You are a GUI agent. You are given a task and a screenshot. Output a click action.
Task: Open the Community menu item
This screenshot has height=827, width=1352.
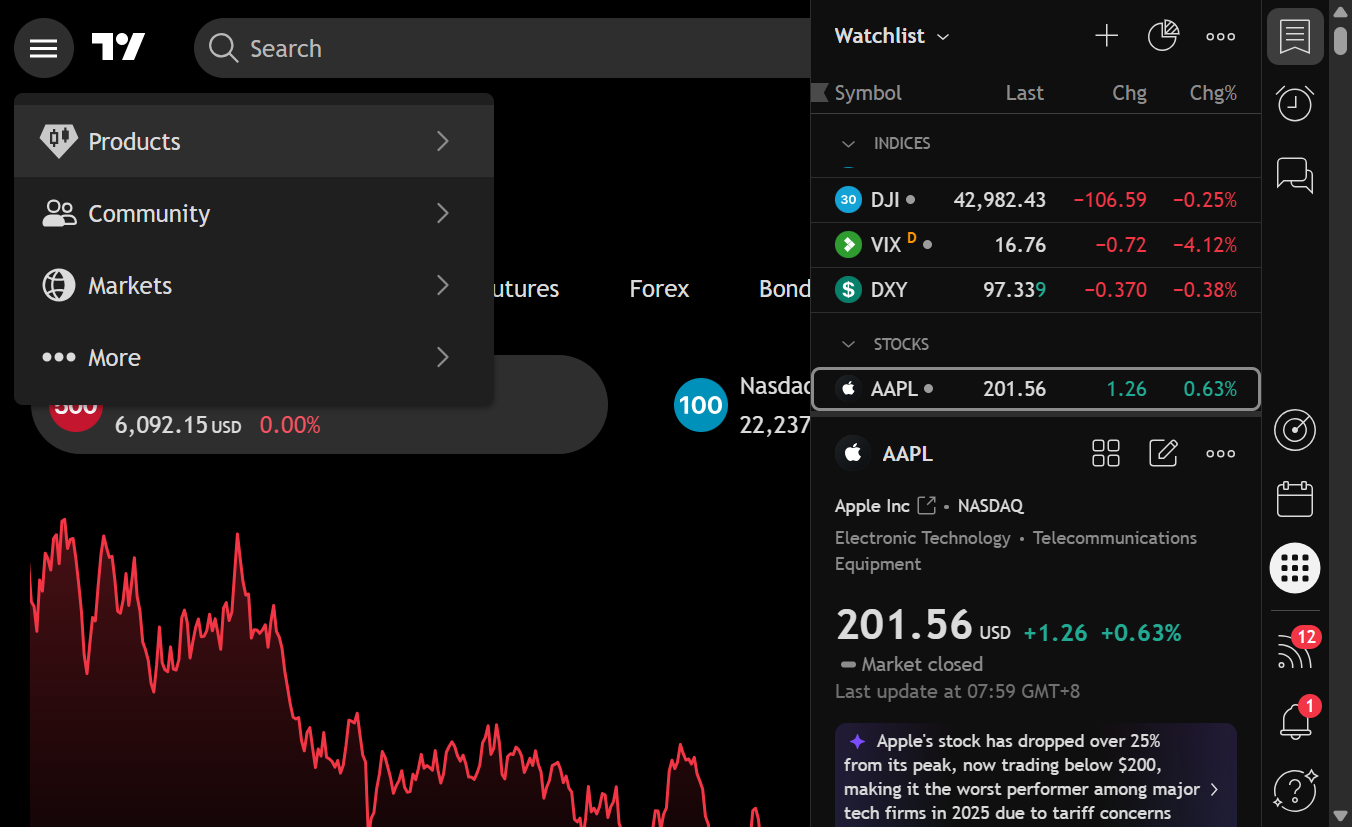click(x=254, y=213)
